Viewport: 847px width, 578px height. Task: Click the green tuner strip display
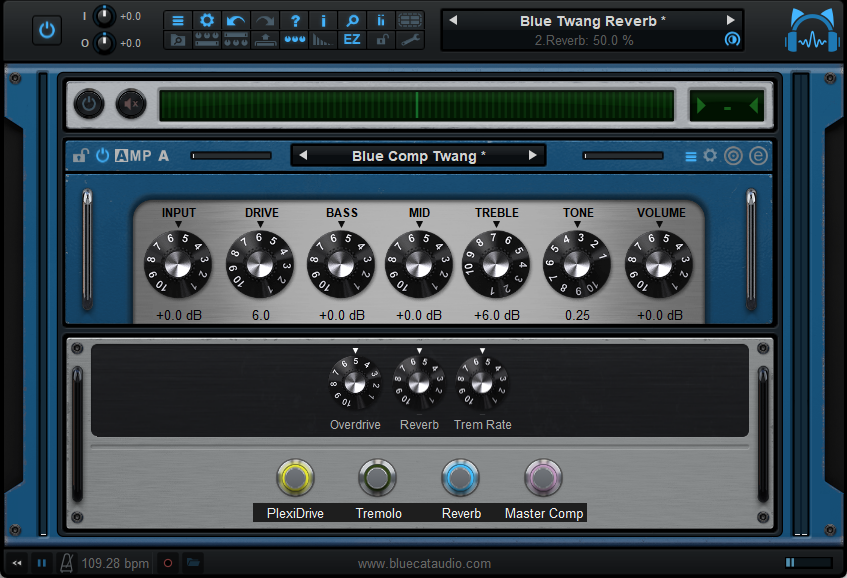coord(416,105)
